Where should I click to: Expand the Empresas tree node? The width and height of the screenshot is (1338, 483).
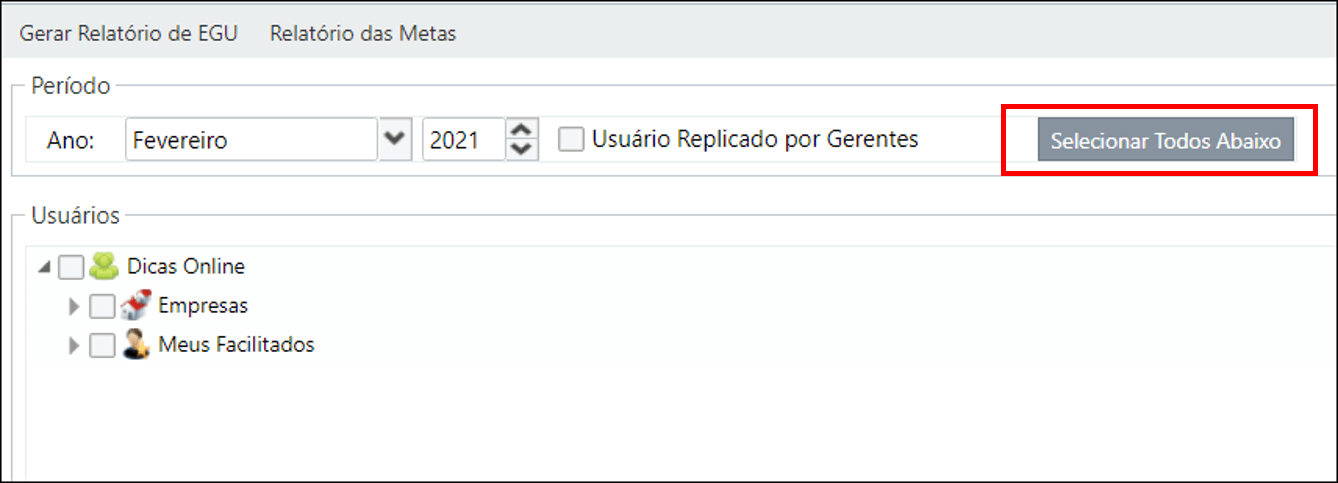tap(73, 307)
